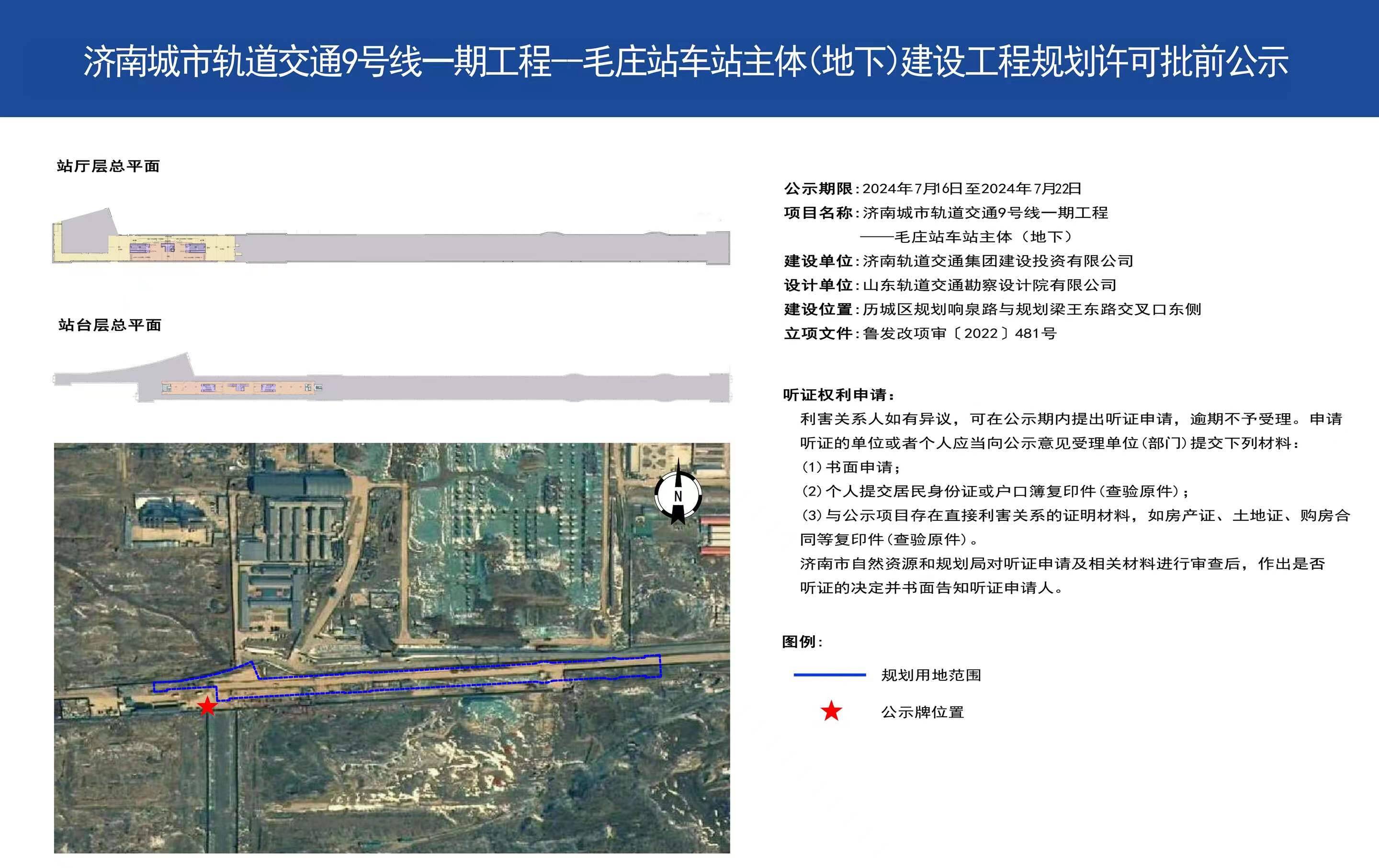Click the label '建设位置'
This screenshot has height=868, width=1379.
(818, 309)
